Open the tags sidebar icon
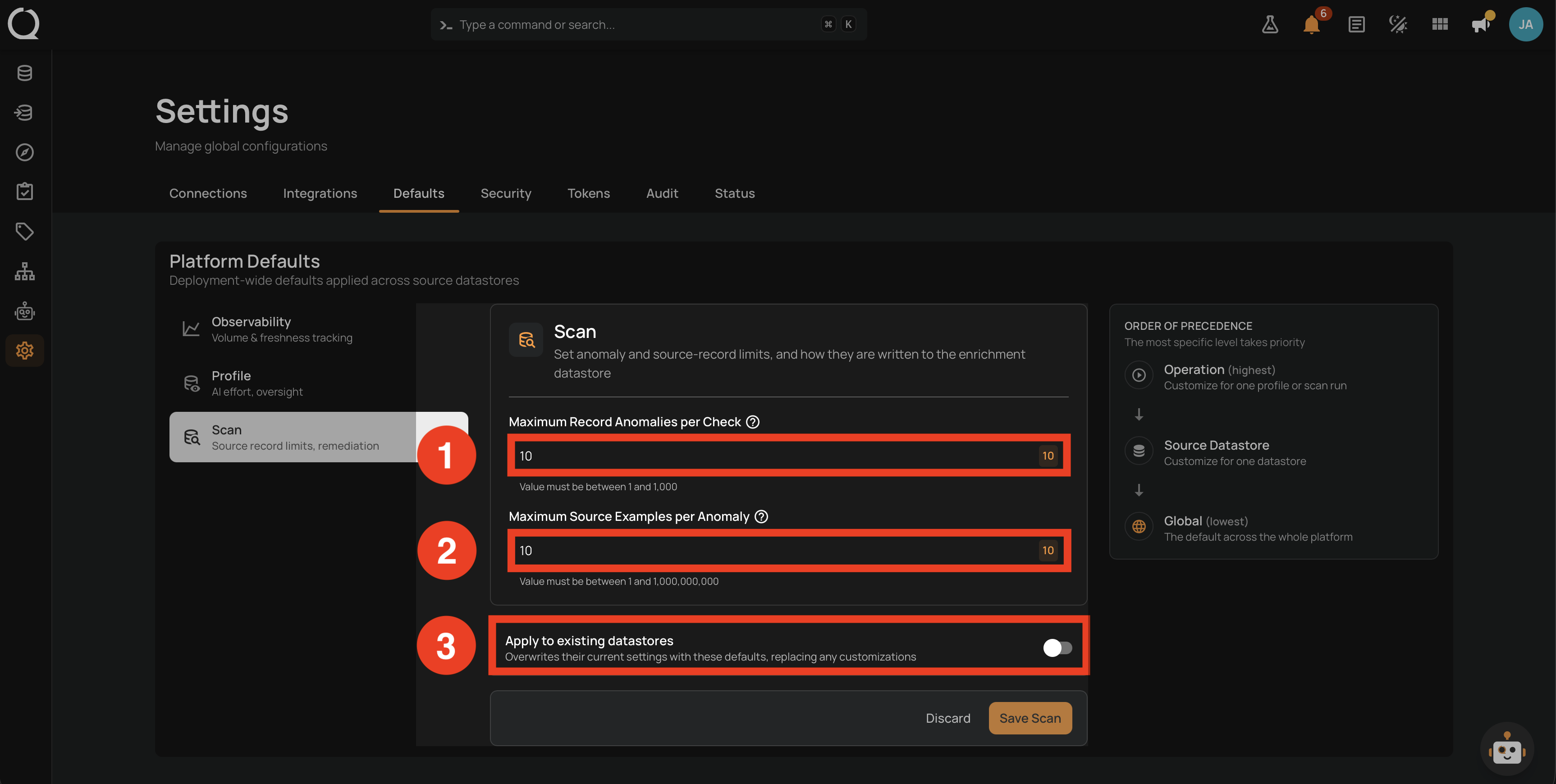The height and width of the screenshot is (784, 1556). 25,231
